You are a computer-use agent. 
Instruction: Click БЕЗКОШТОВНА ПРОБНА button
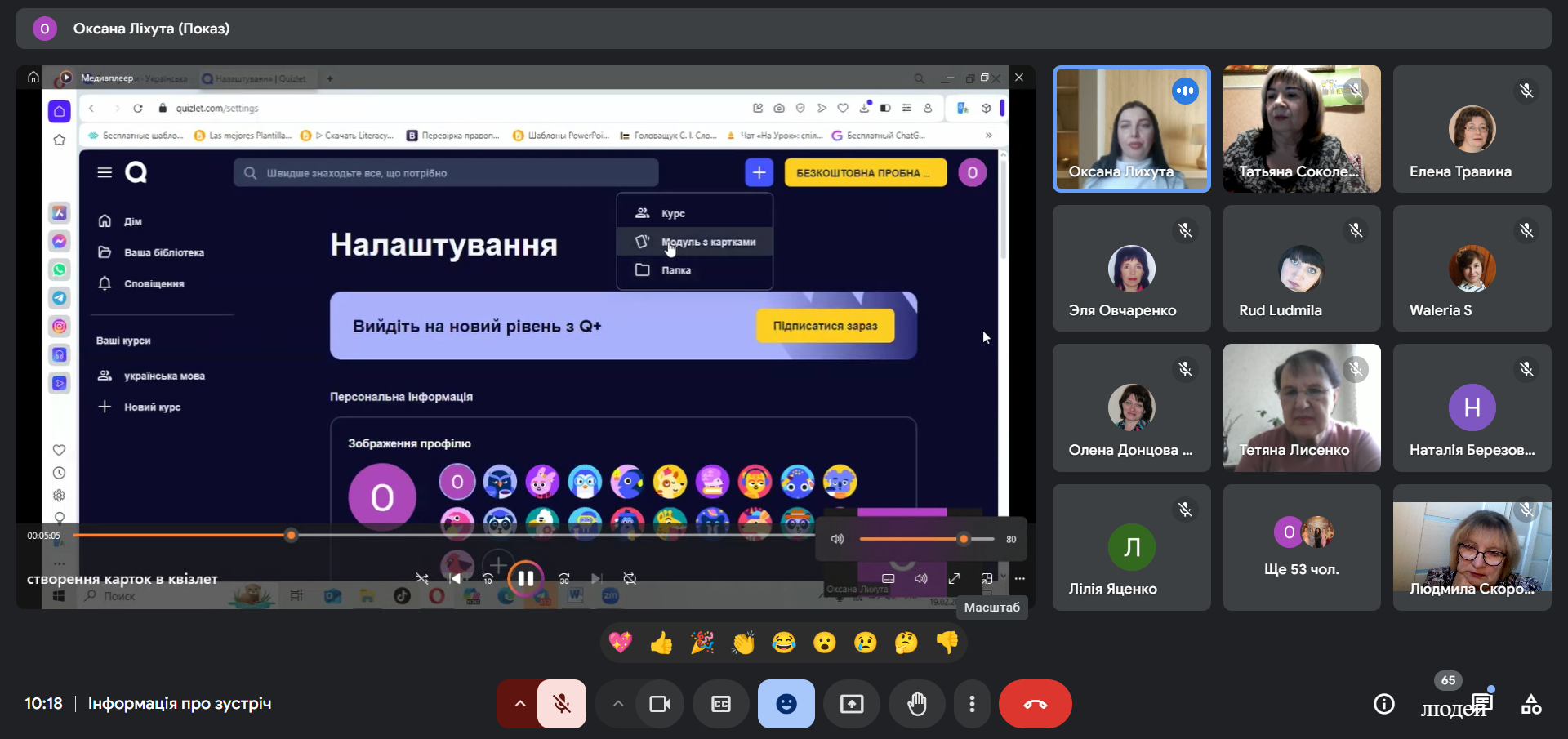tap(866, 172)
